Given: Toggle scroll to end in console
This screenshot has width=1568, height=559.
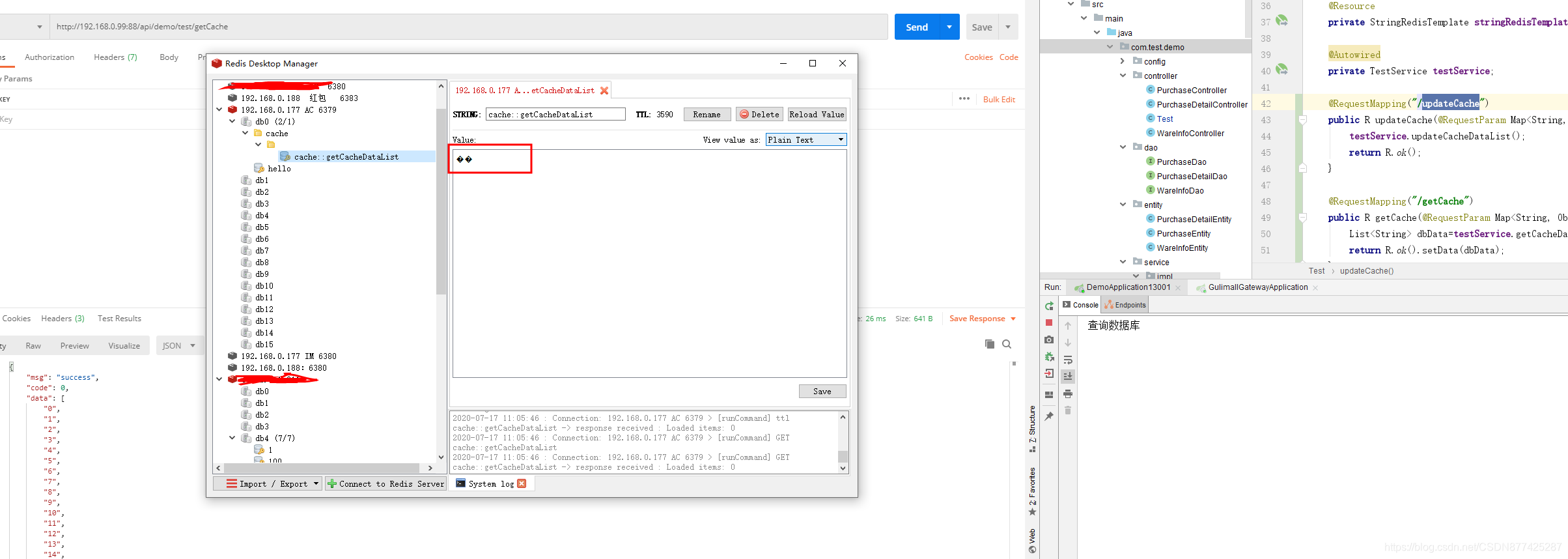Looking at the screenshot, I should pyautogui.click(x=1068, y=376).
